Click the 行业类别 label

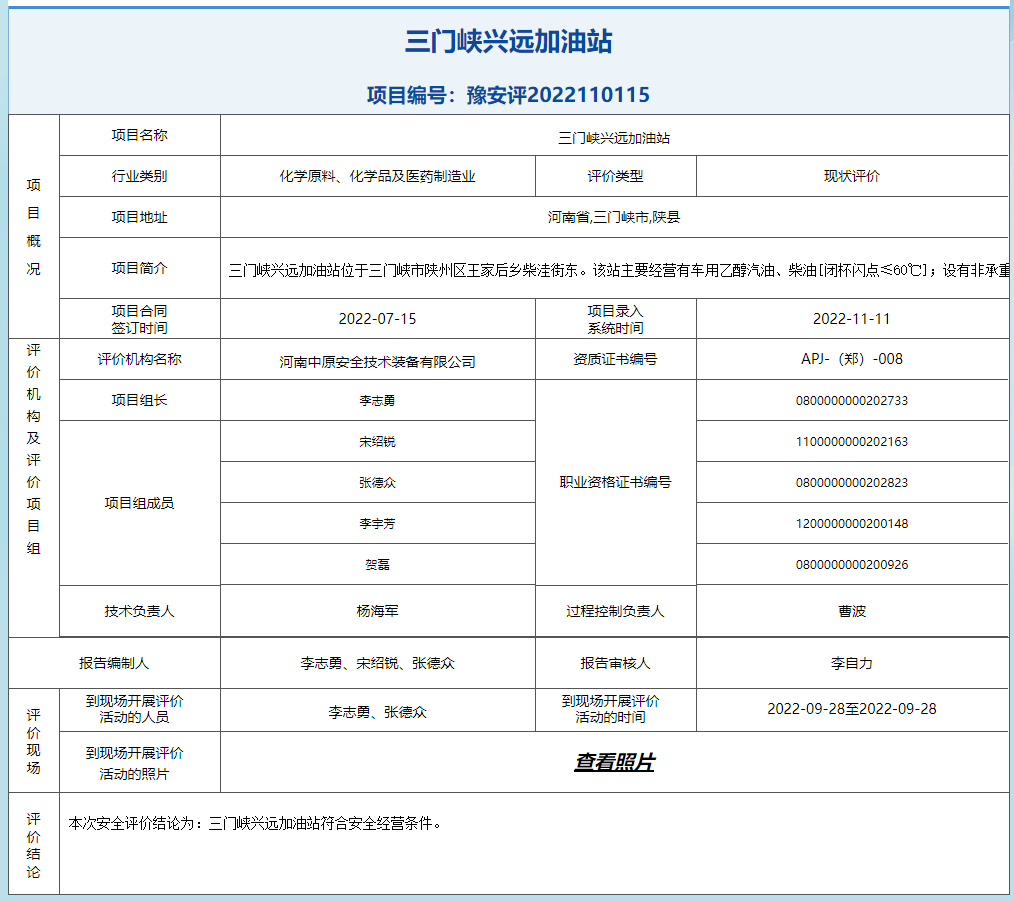pyautogui.click(x=140, y=176)
